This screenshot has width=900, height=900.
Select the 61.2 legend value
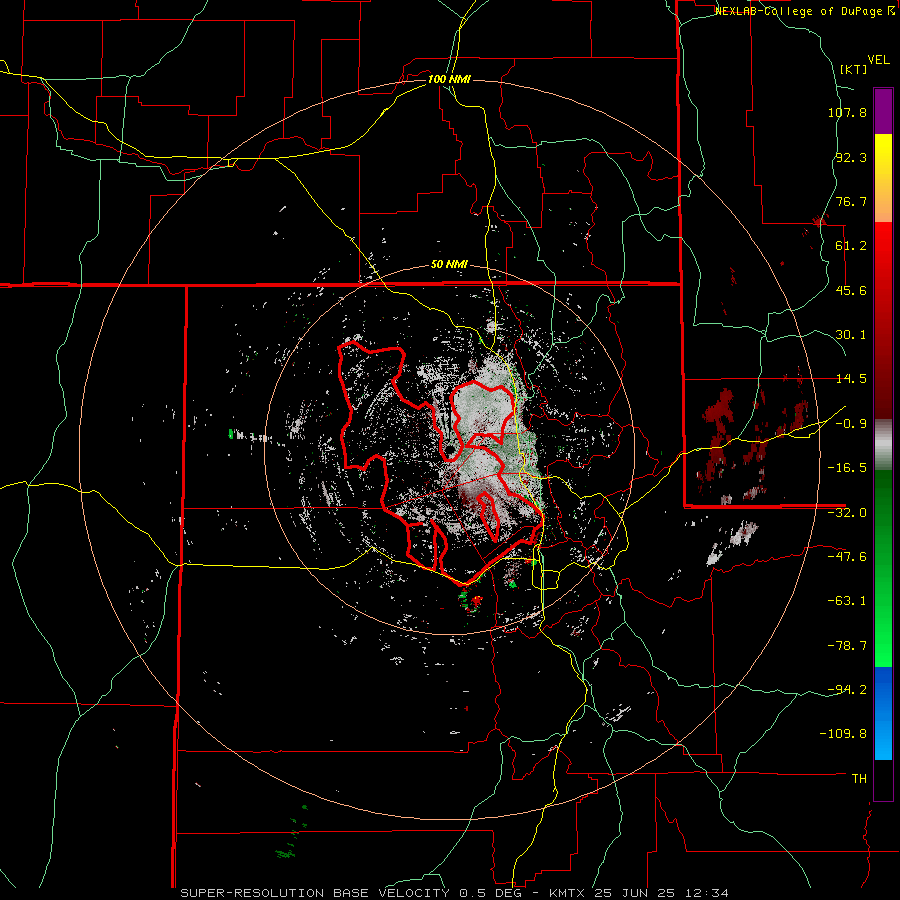851,246
